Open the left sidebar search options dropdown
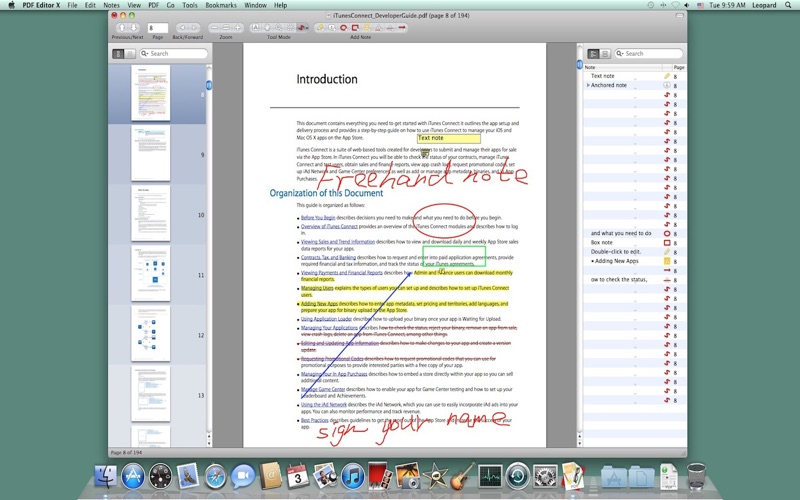 click(x=145, y=53)
